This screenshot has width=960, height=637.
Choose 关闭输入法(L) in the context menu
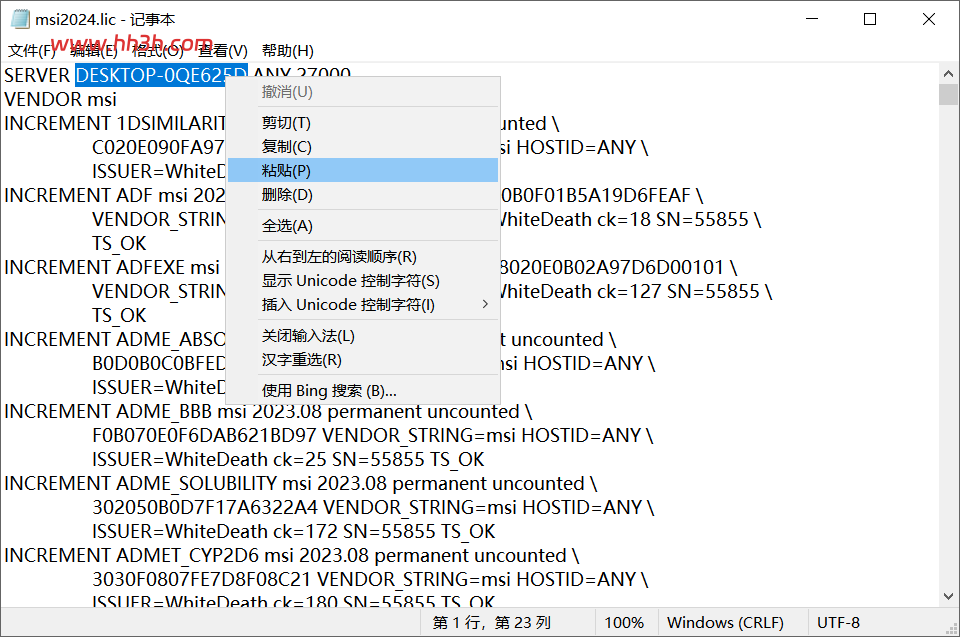tap(363, 336)
